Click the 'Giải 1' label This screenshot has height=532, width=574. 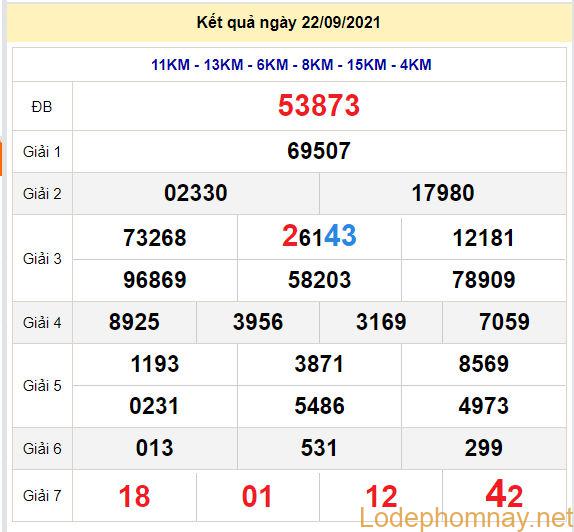click(42, 152)
